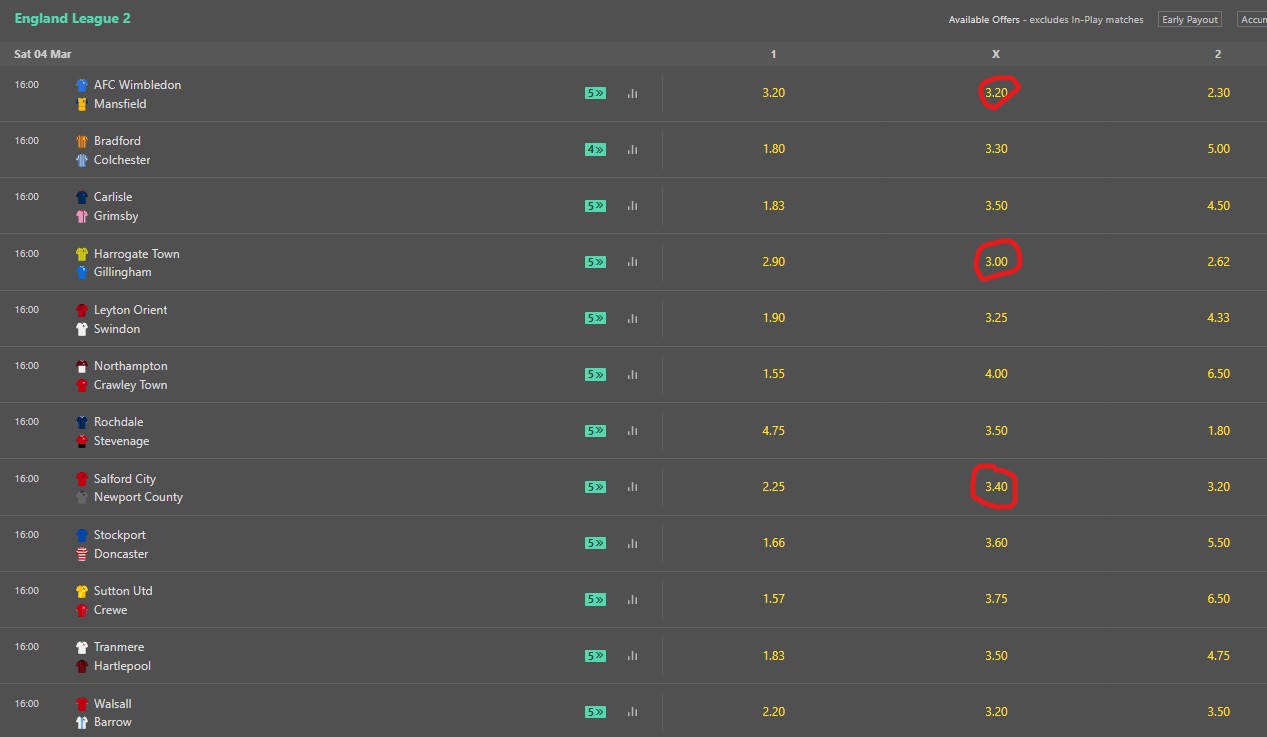Image resolution: width=1267 pixels, height=737 pixels.
Task: Select Northampton home win odds 1.55
Action: coord(773,374)
